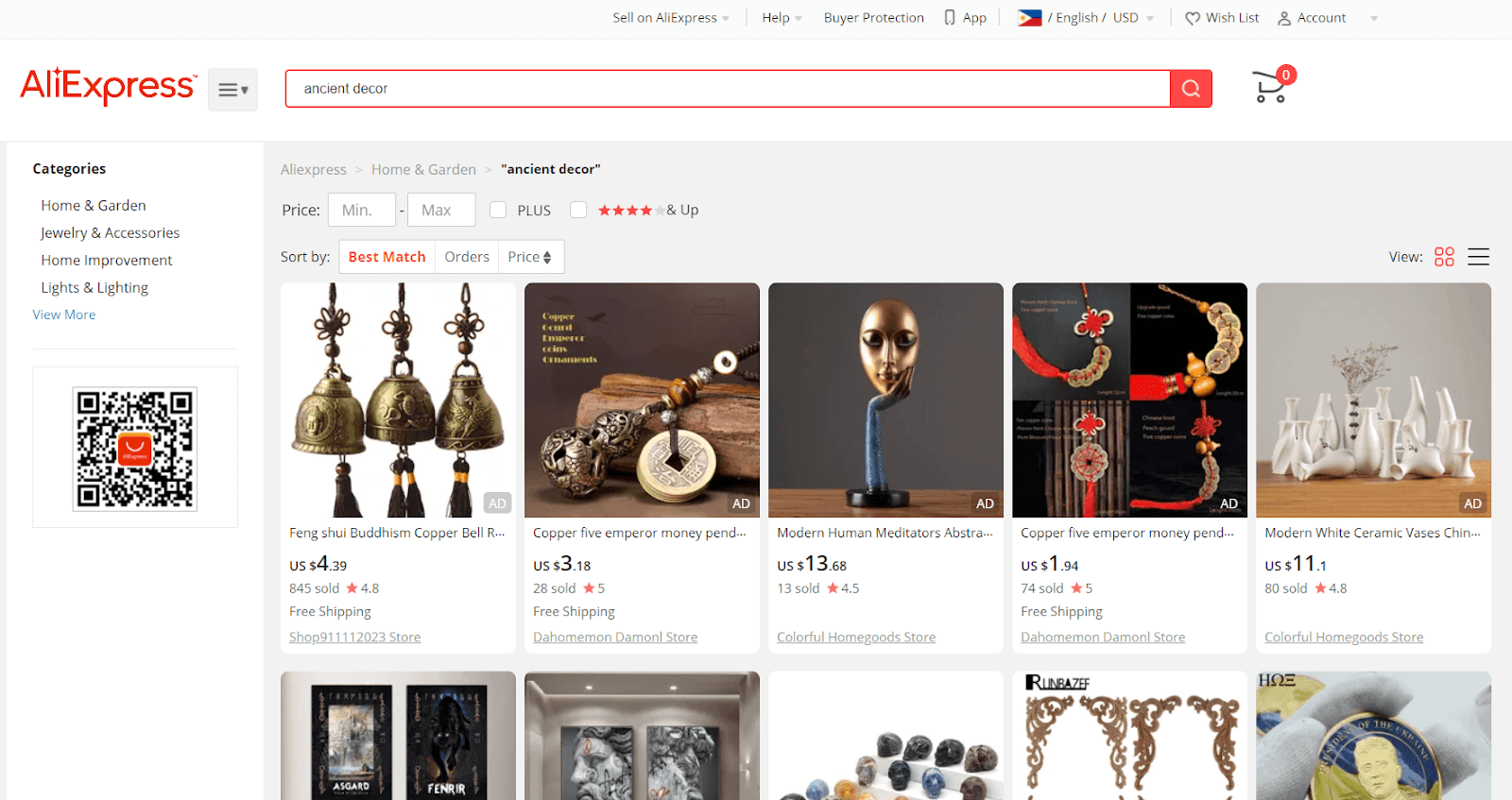Click Copper five emperor title priced $3.18

tap(640, 533)
